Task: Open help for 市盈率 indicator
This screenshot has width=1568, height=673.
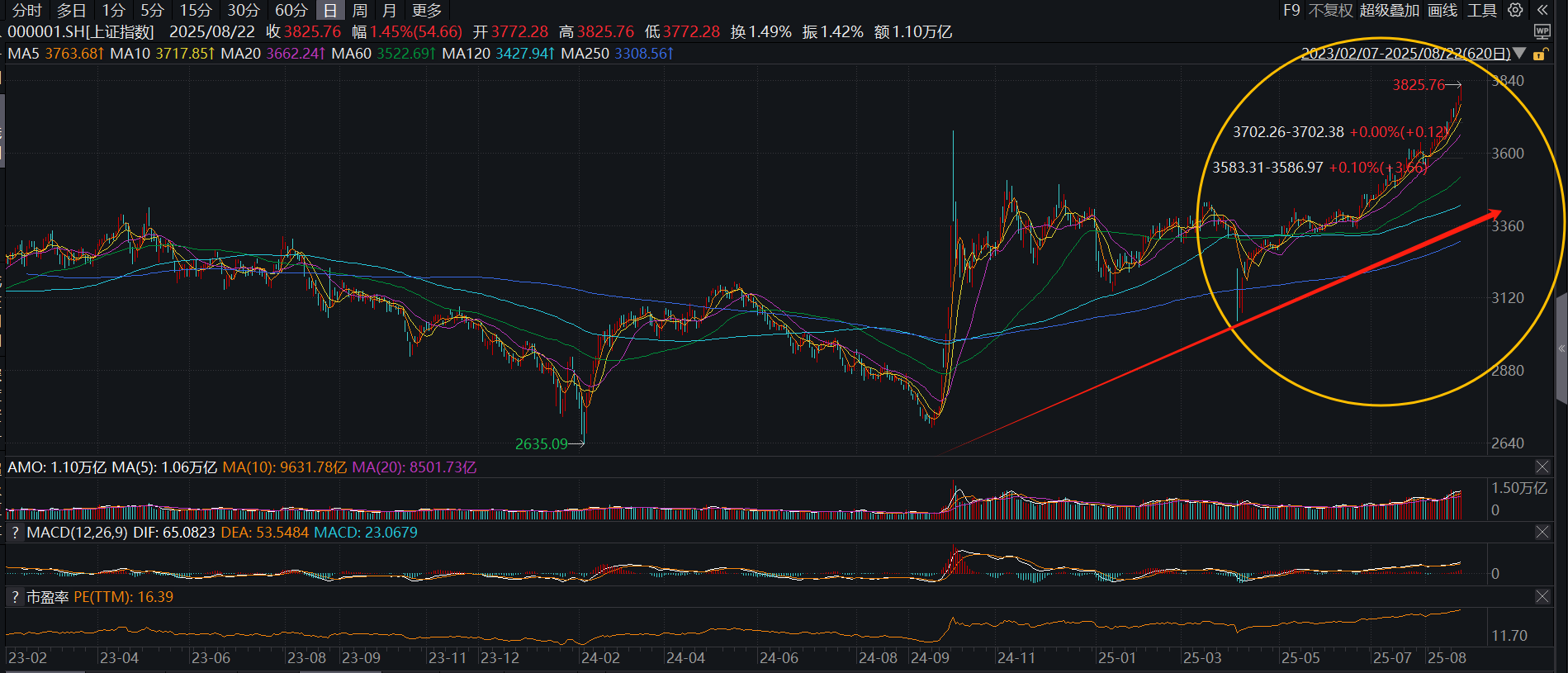Action: pyautogui.click(x=15, y=597)
